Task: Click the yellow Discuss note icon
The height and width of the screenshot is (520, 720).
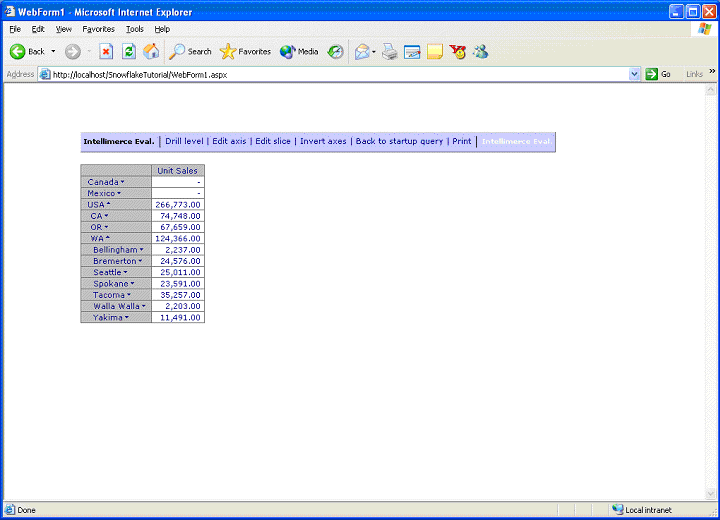Action: pos(434,51)
